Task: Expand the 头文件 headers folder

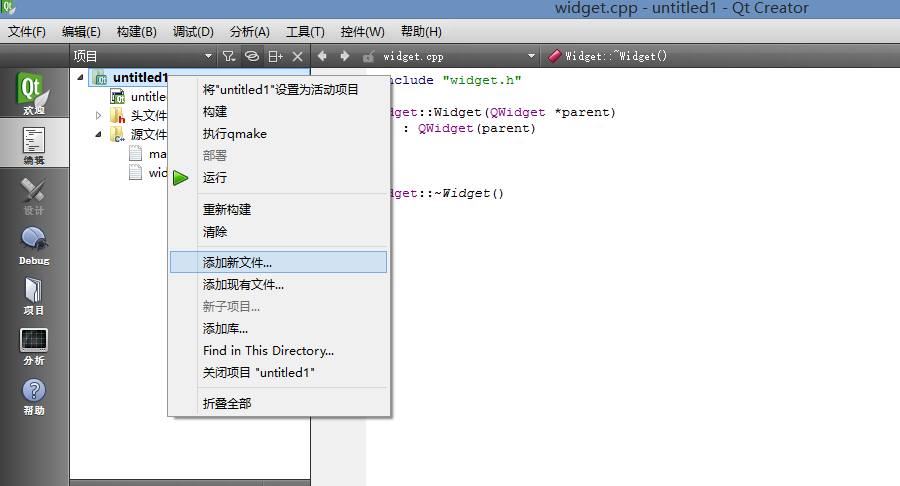Action: (x=98, y=115)
